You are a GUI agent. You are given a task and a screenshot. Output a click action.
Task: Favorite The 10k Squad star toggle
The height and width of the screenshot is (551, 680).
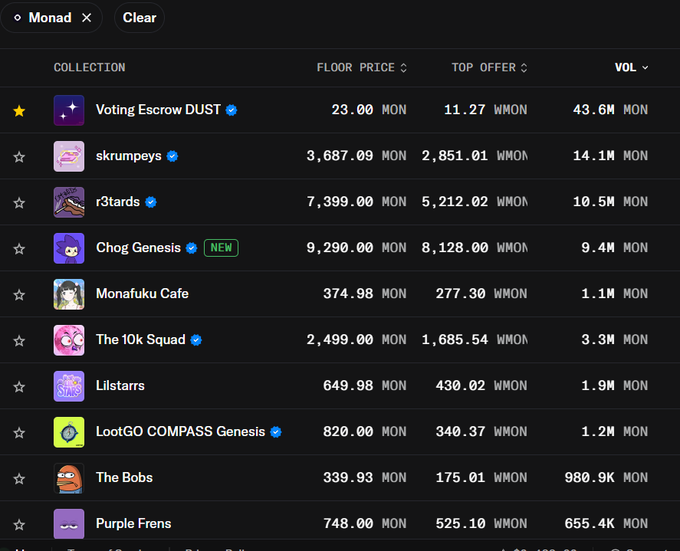[19, 341]
